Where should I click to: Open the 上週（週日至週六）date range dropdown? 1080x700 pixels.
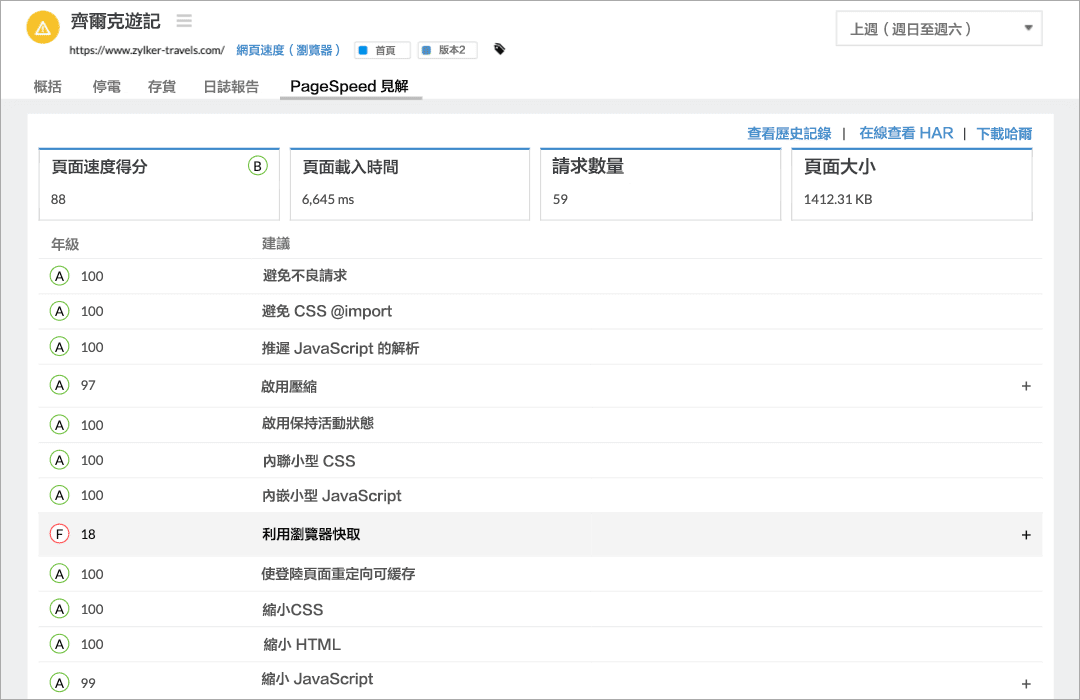coord(938,29)
